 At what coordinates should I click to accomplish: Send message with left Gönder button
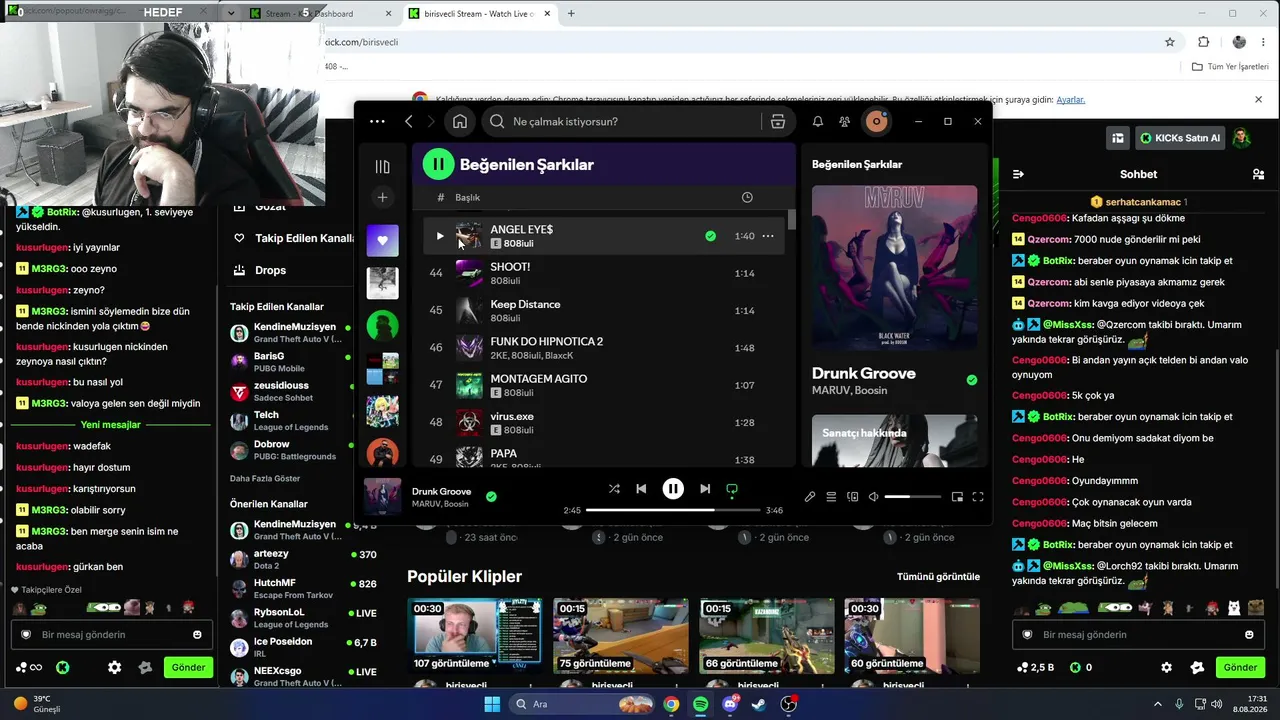188,667
